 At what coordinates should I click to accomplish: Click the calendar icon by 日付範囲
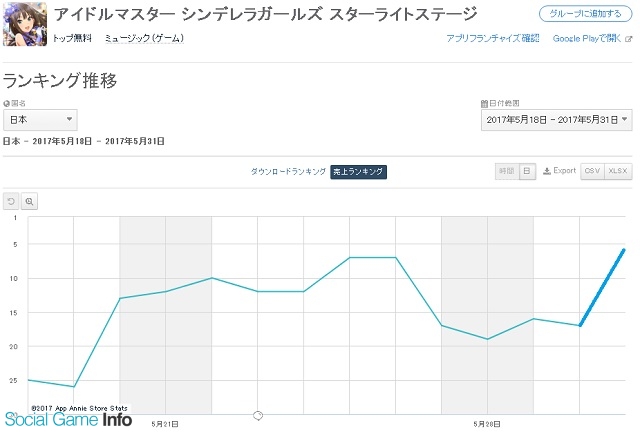pyautogui.click(x=484, y=104)
